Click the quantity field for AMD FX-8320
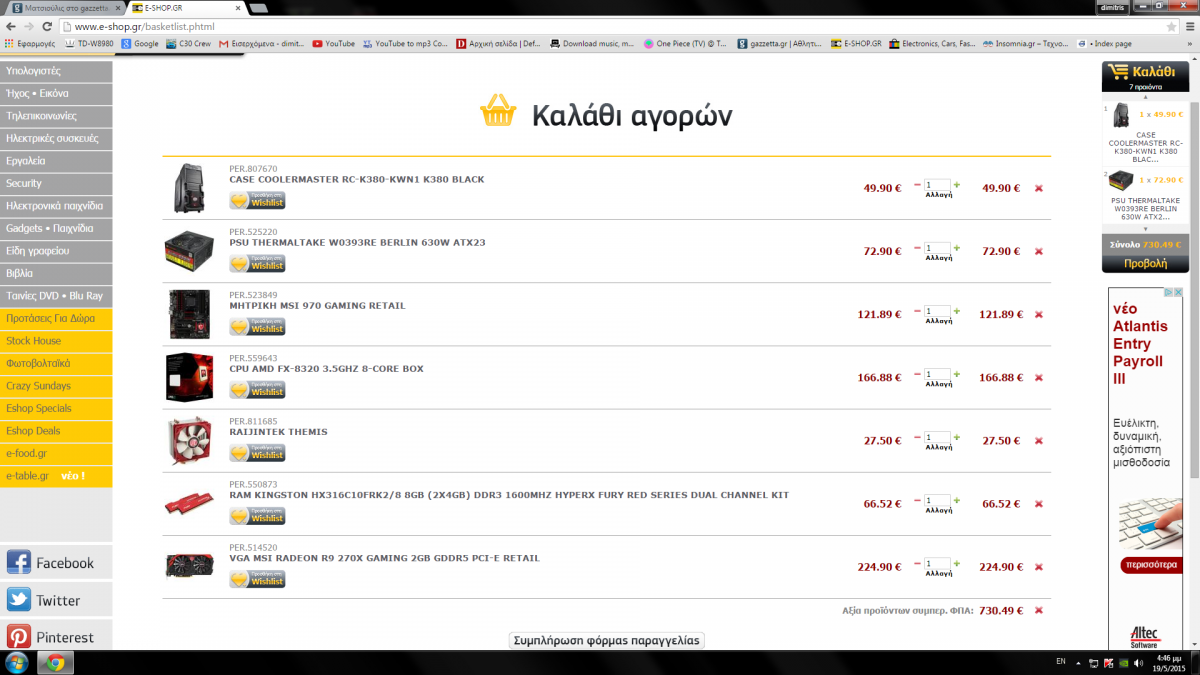The height and width of the screenshot is (675, 1200). coord(937,375)
